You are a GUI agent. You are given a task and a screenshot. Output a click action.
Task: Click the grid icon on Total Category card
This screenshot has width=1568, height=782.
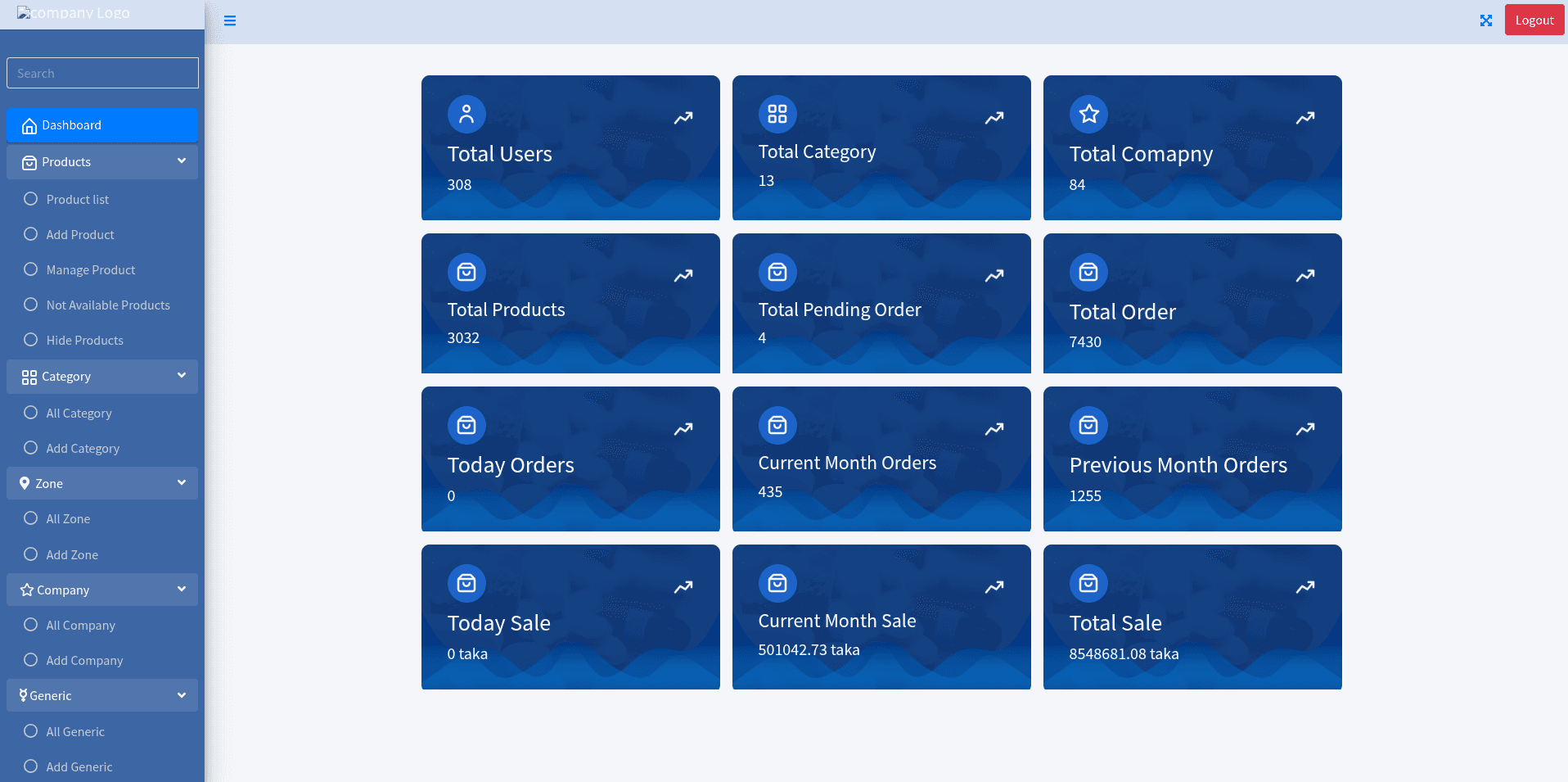click(x=777, y=114)
